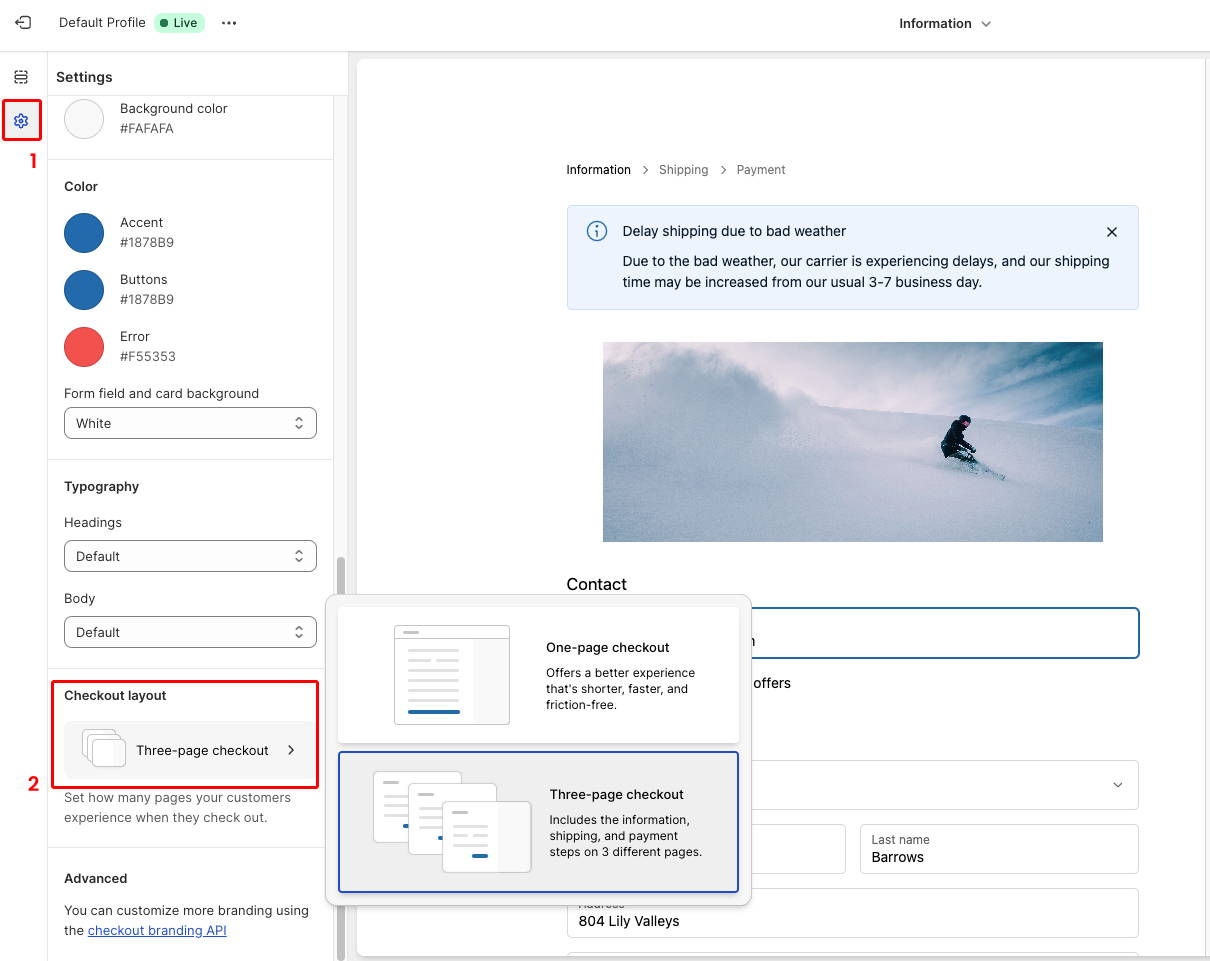
Task: Click the Live status badge
Action: pyautogui.click(x=180, y=22)
